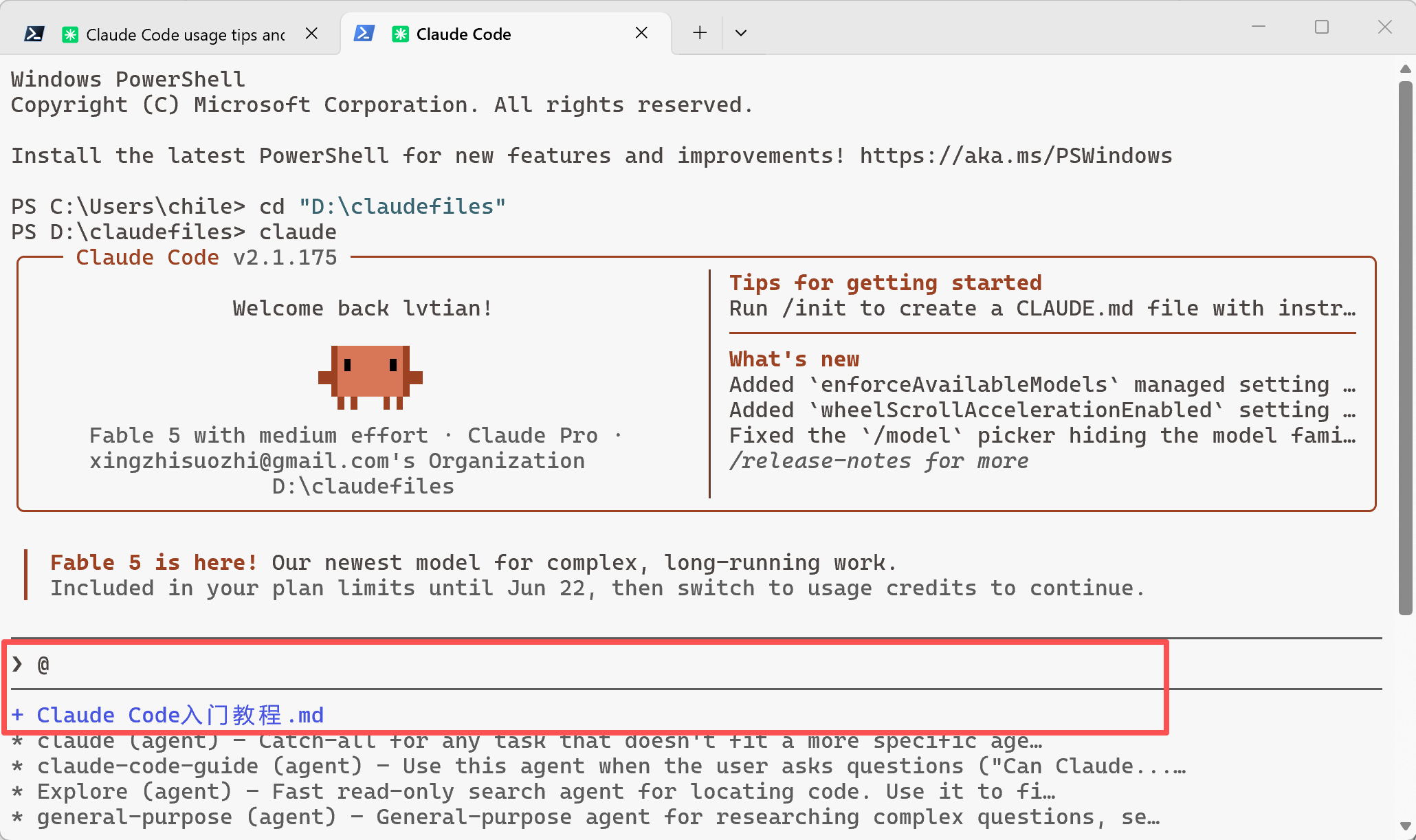Click the xingzhisuozhi@gmail.com organization line

(x=337, y=461)
